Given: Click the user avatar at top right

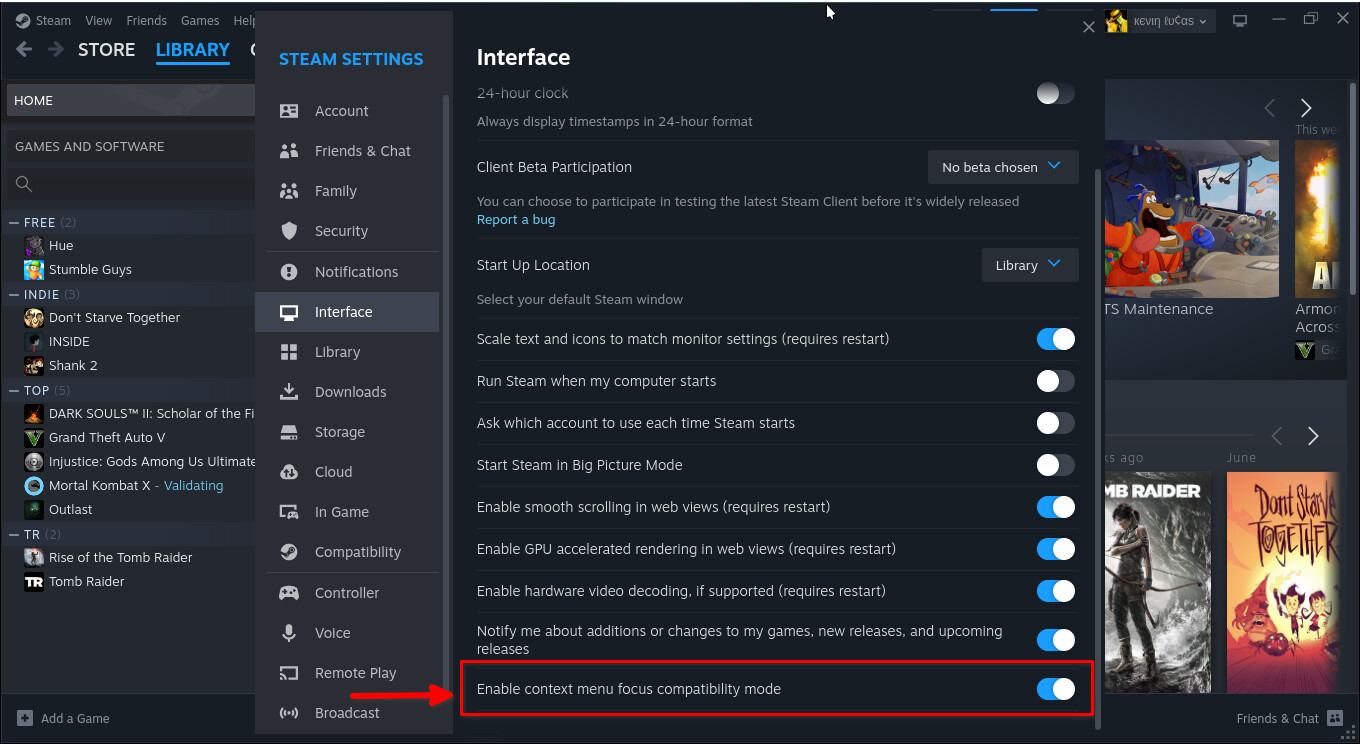Looking at the screenshot, I should click(1117, 21).
